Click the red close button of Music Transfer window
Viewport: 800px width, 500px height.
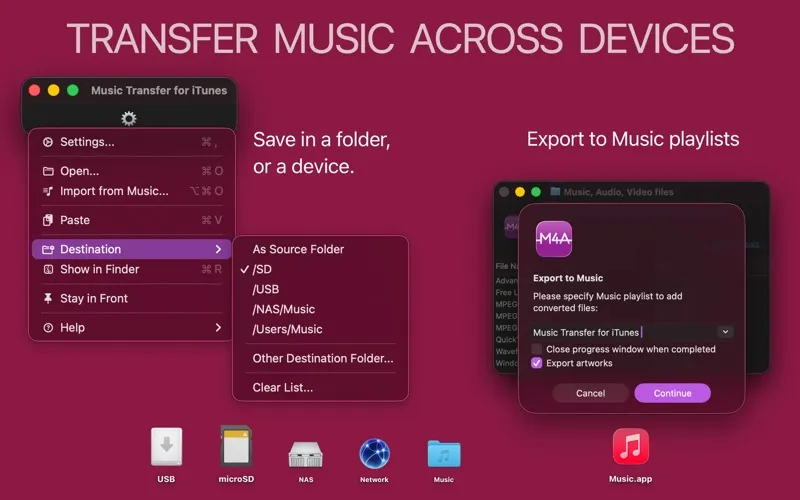(34, 90)
